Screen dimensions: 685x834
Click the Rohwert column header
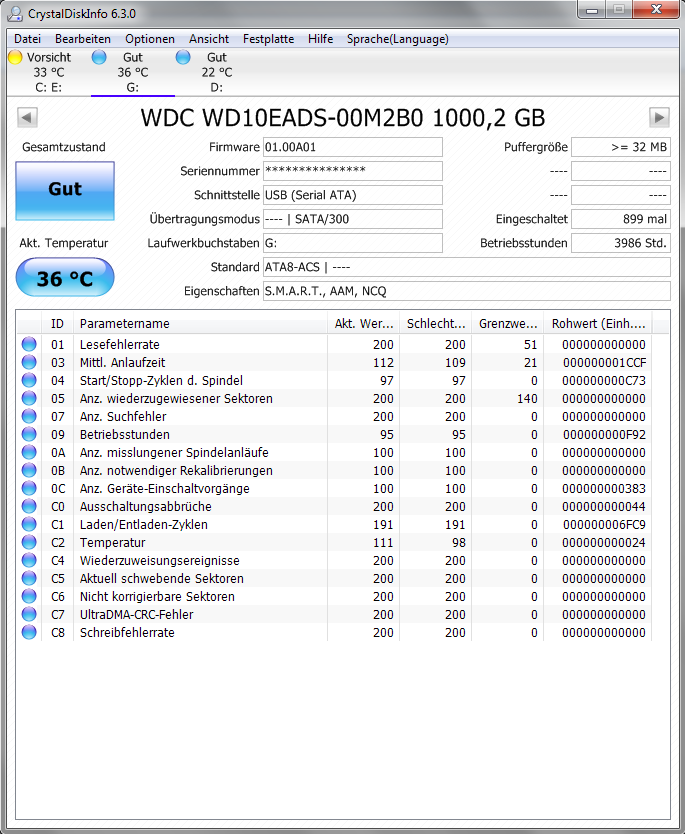pos(598,323)
